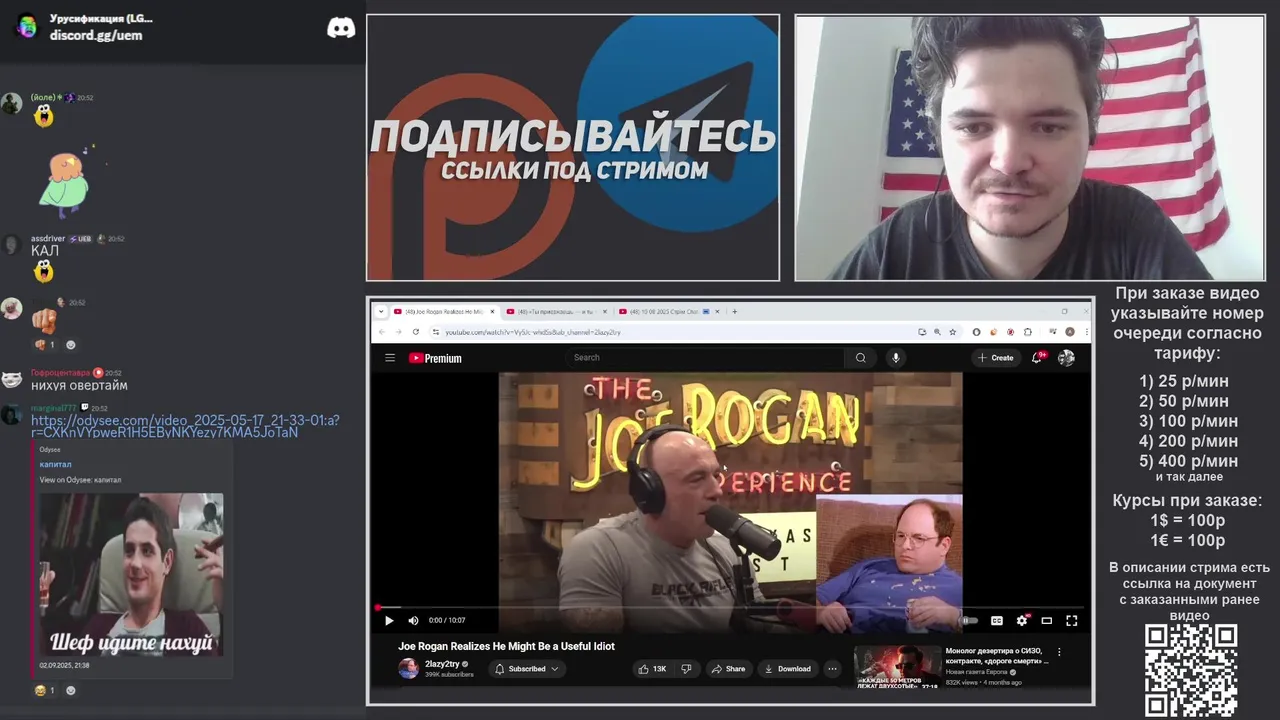1280x720 pixels.
Task: Open recommended video Монолог дезертира thumbnail
Action: (897, 667)
